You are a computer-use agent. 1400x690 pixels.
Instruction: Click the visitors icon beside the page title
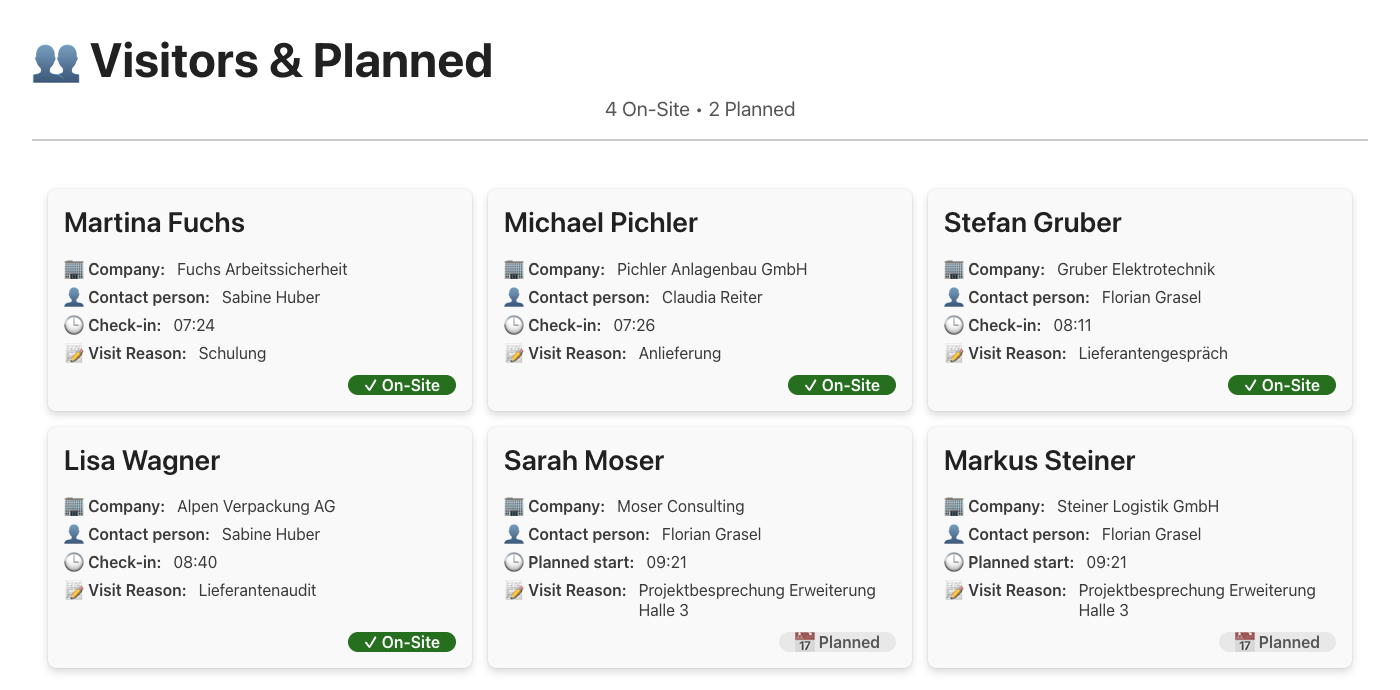(56, 61)
